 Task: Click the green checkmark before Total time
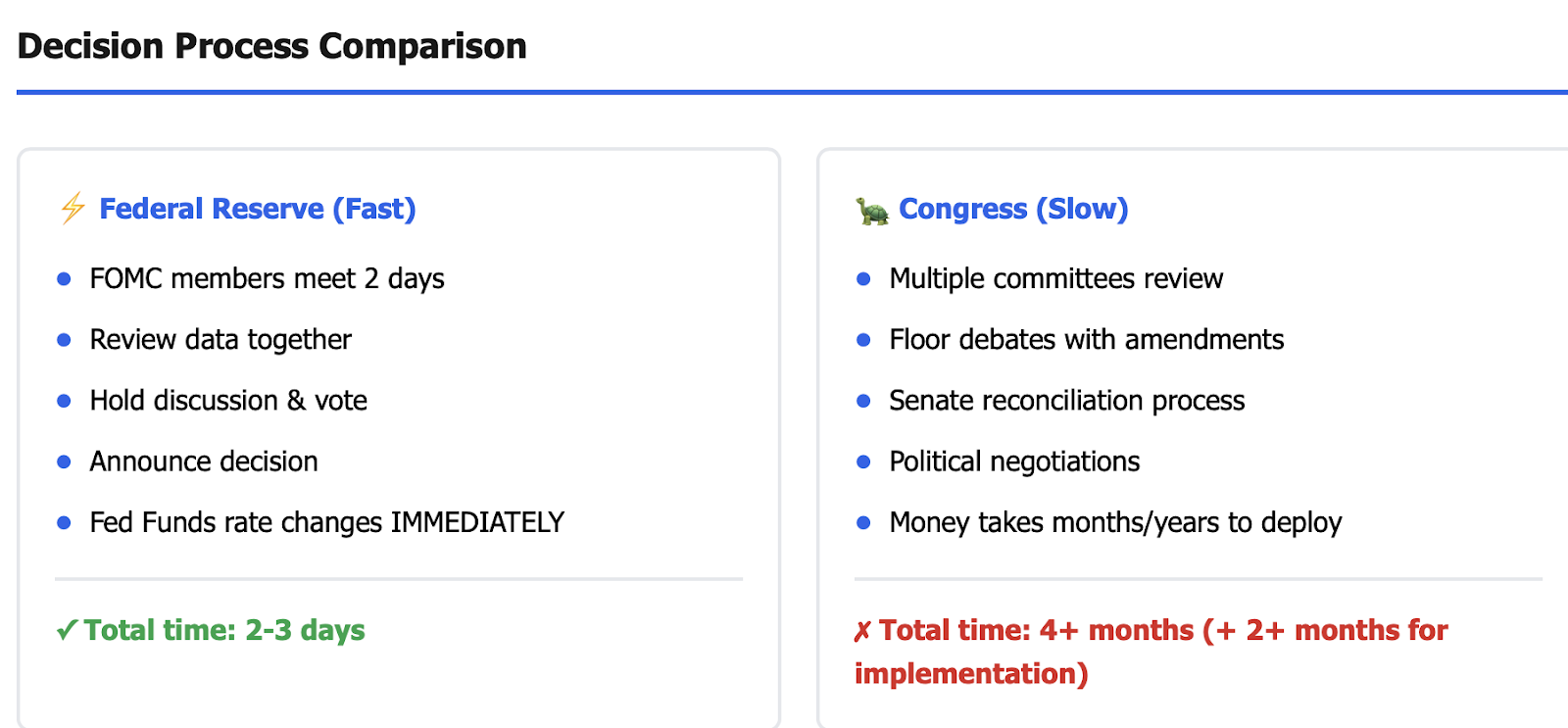(x=67, y=630)
